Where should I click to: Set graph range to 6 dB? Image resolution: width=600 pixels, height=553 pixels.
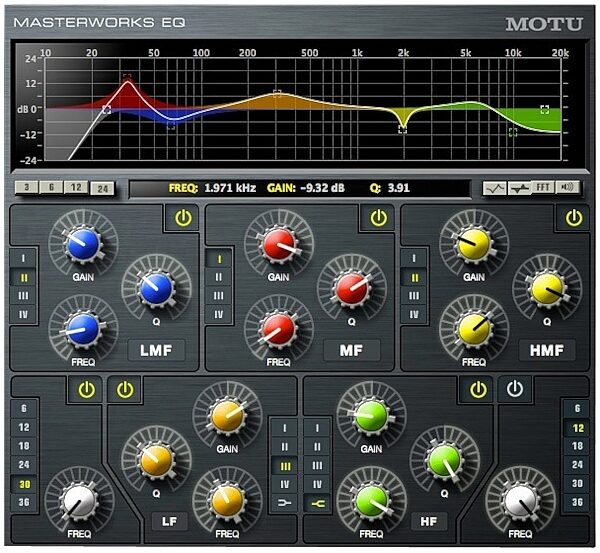point(51,188)
